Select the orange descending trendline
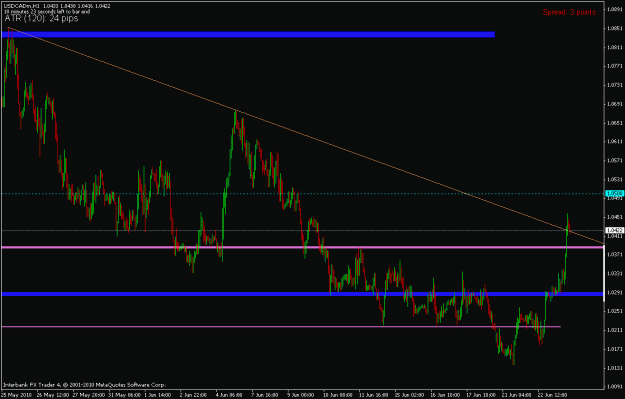 pos(306,136)
